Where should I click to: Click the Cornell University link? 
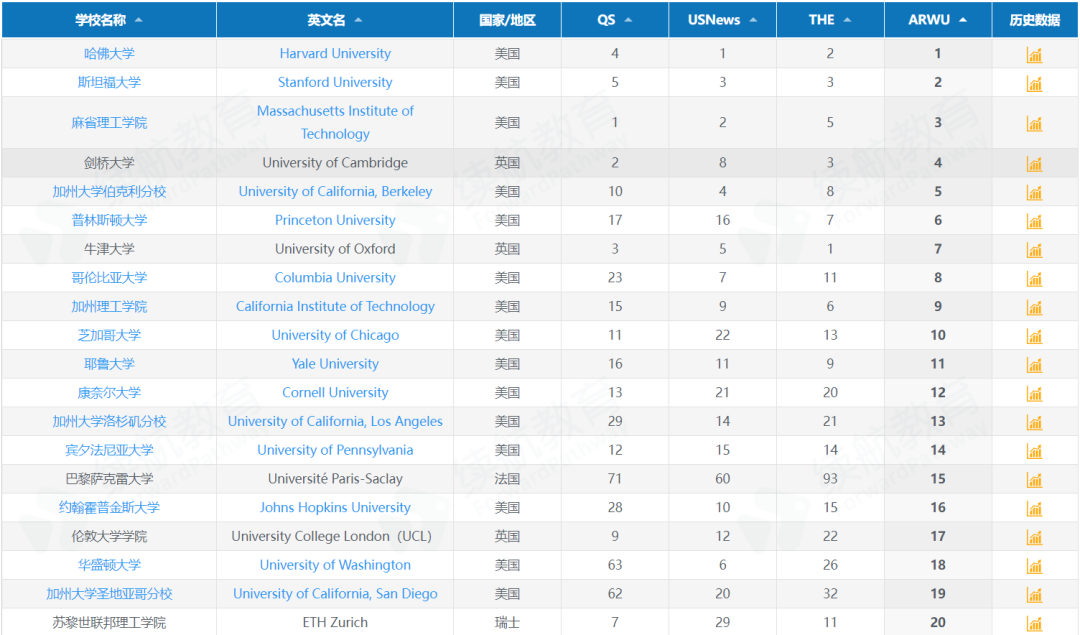(335, 393)
